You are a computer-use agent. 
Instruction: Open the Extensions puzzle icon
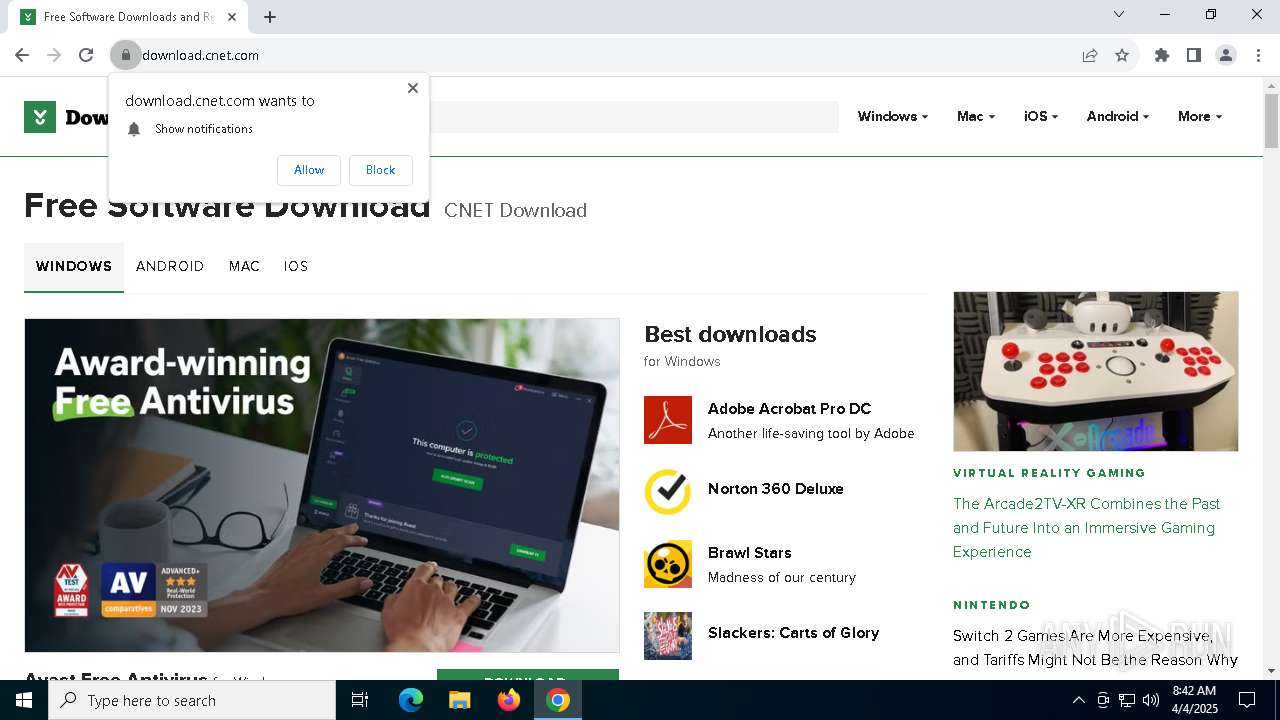tap(1162, 55)
